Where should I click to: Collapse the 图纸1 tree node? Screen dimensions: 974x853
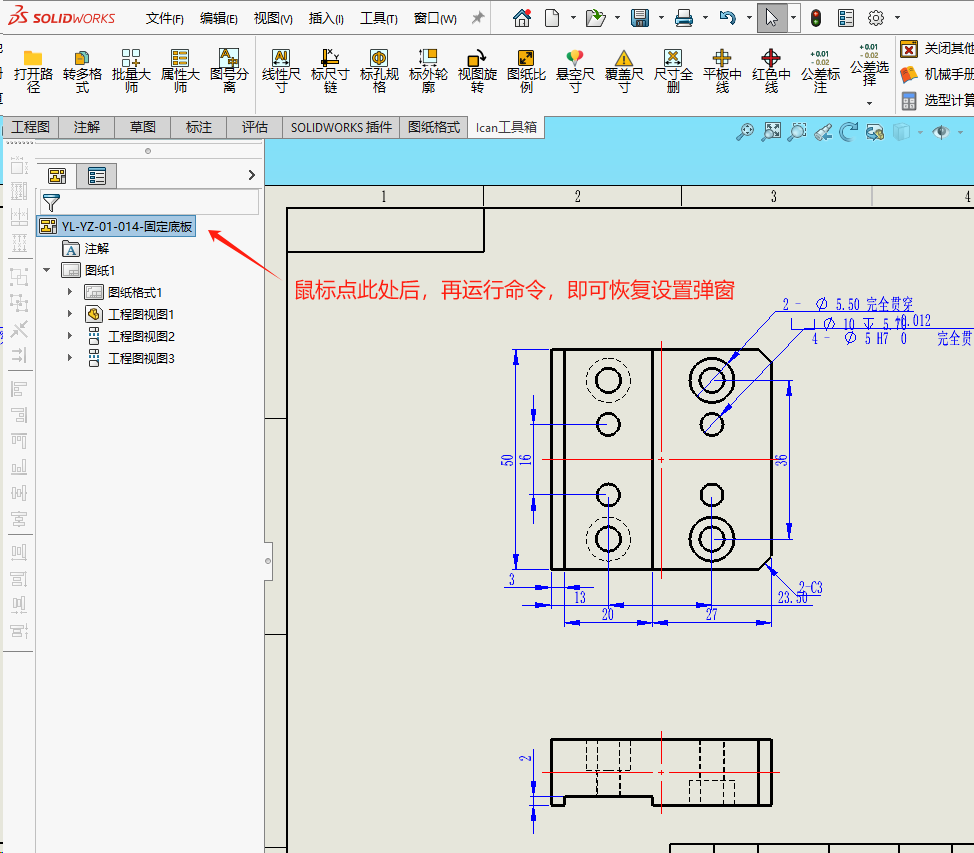click(47, 270)
